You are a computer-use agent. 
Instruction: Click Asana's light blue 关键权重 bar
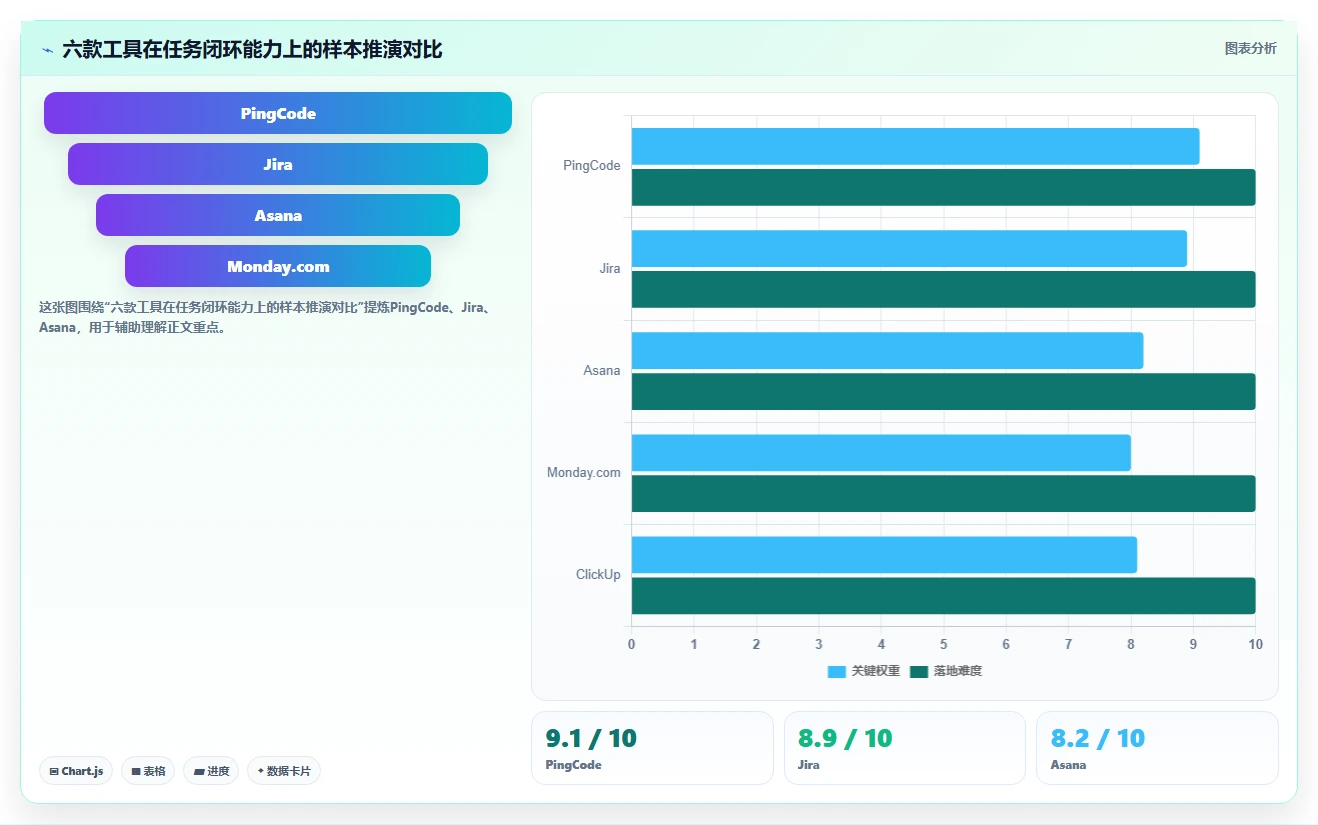887,351
